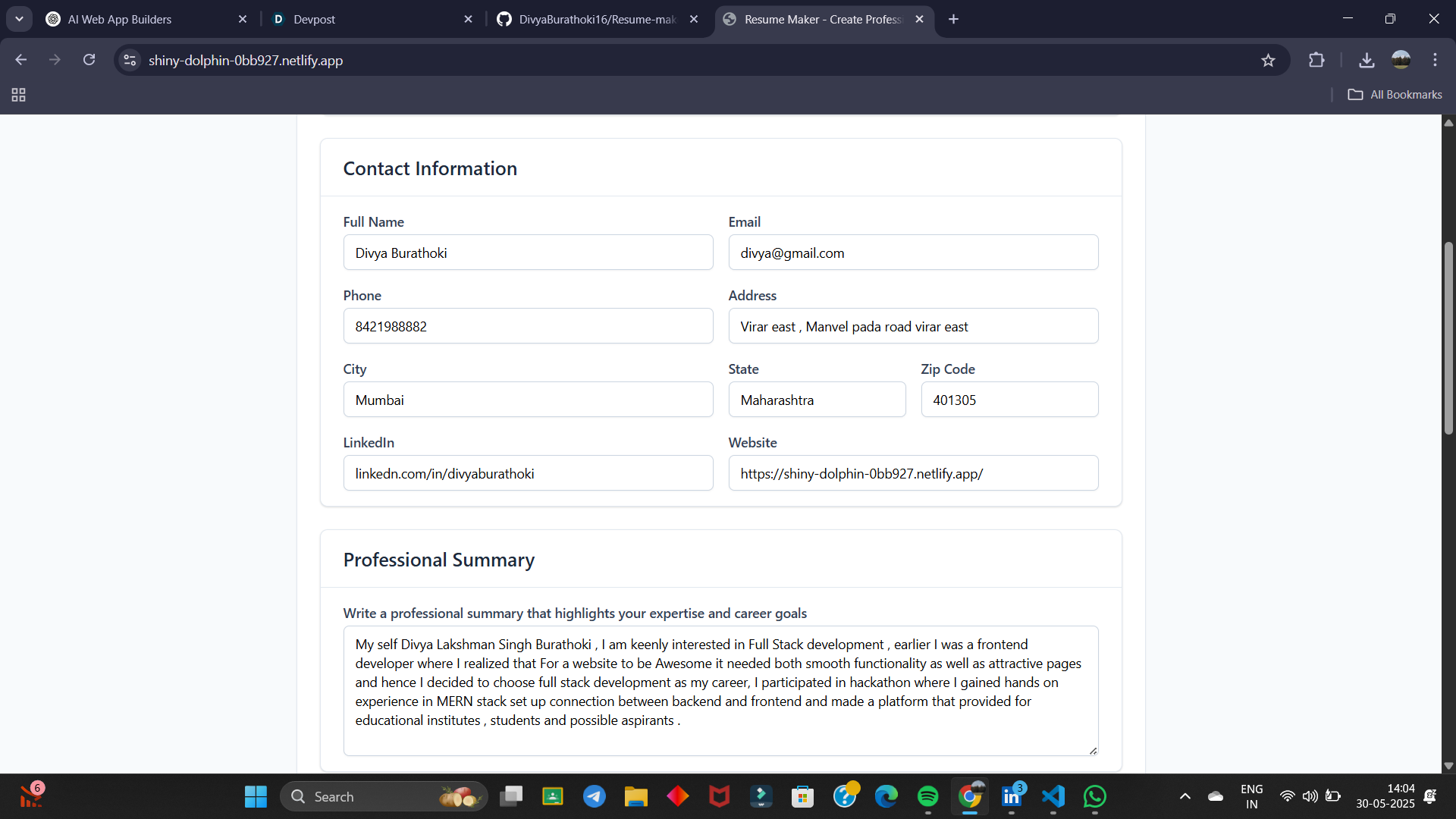Open Spotify from the taskbar
The image size is (1456, 819).
click(x=927, y=796)
